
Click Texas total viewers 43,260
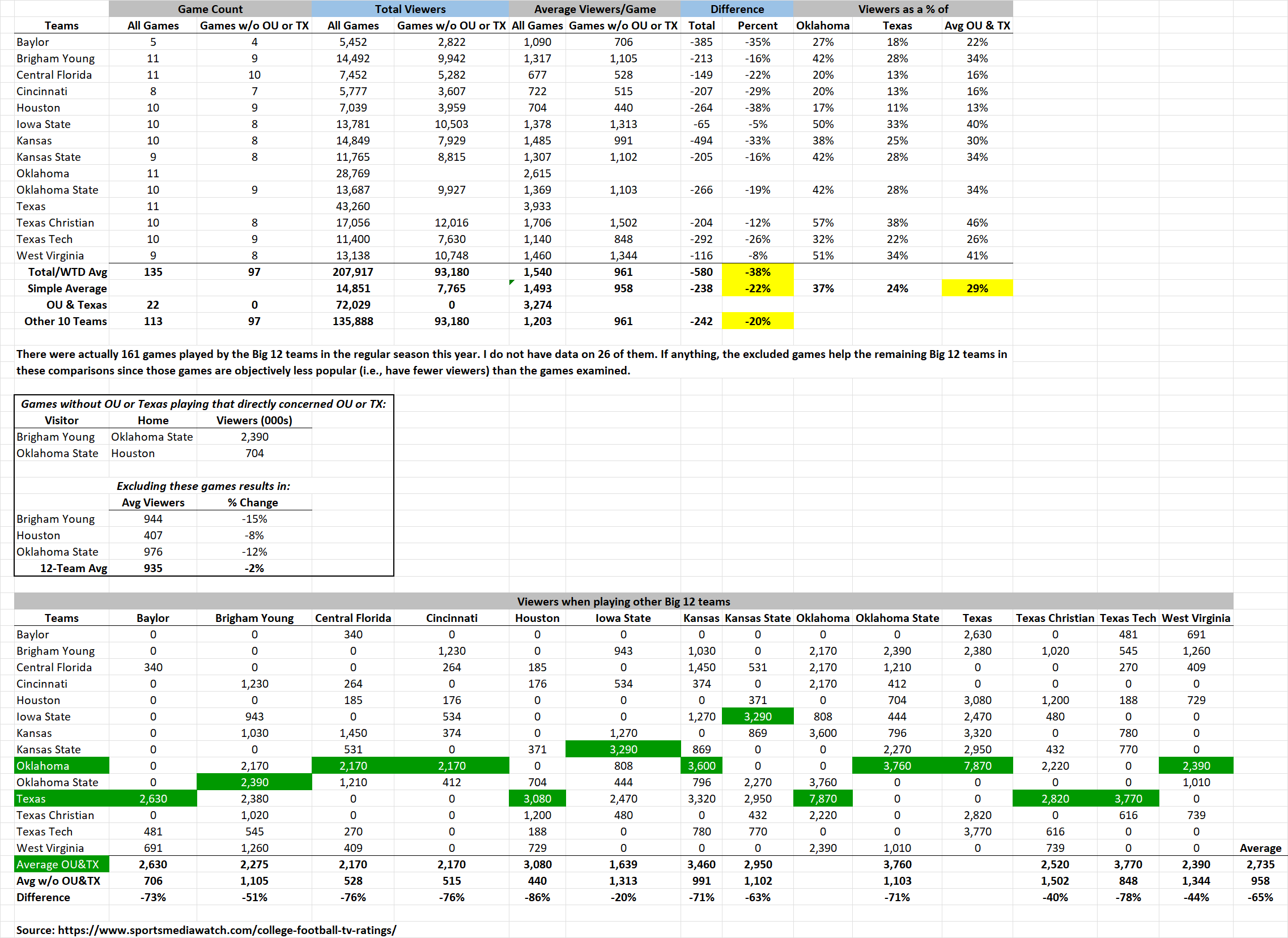352,207
